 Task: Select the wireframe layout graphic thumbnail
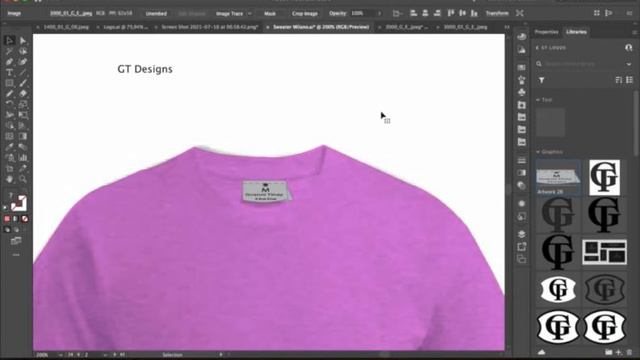point(604,252)
